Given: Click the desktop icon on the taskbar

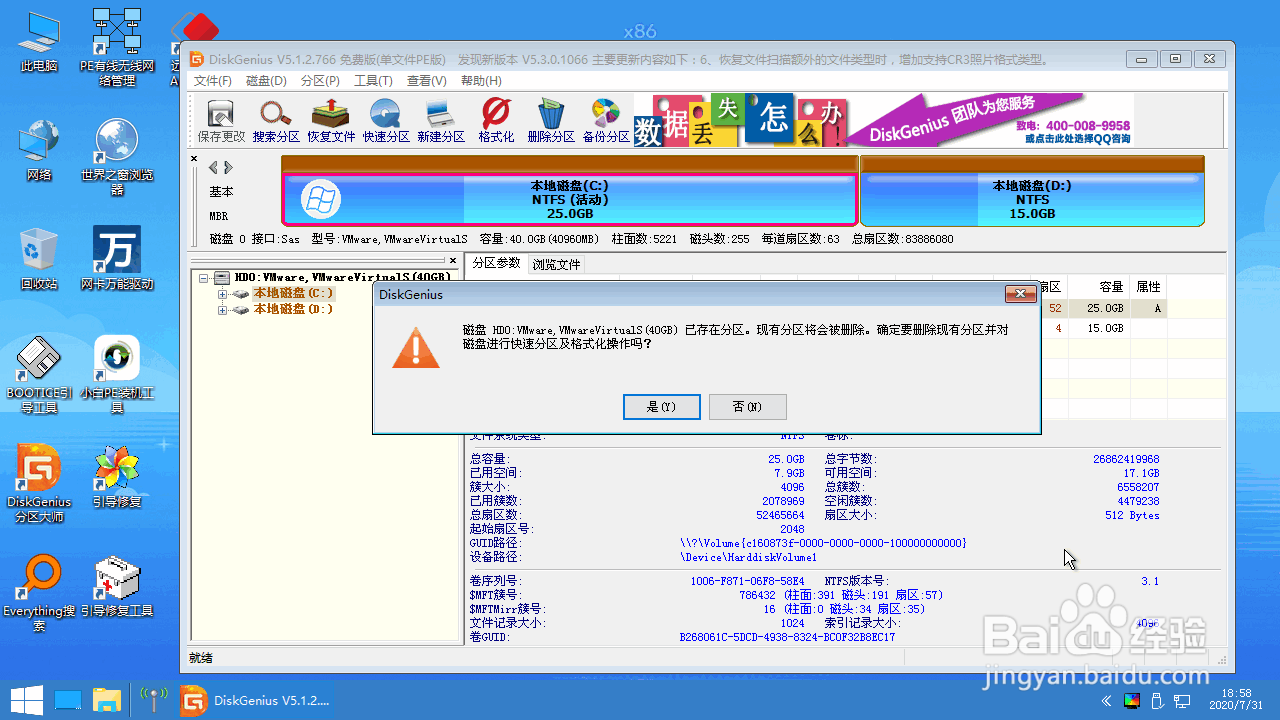Looking at the screenshot, I should tap(68, 699).
